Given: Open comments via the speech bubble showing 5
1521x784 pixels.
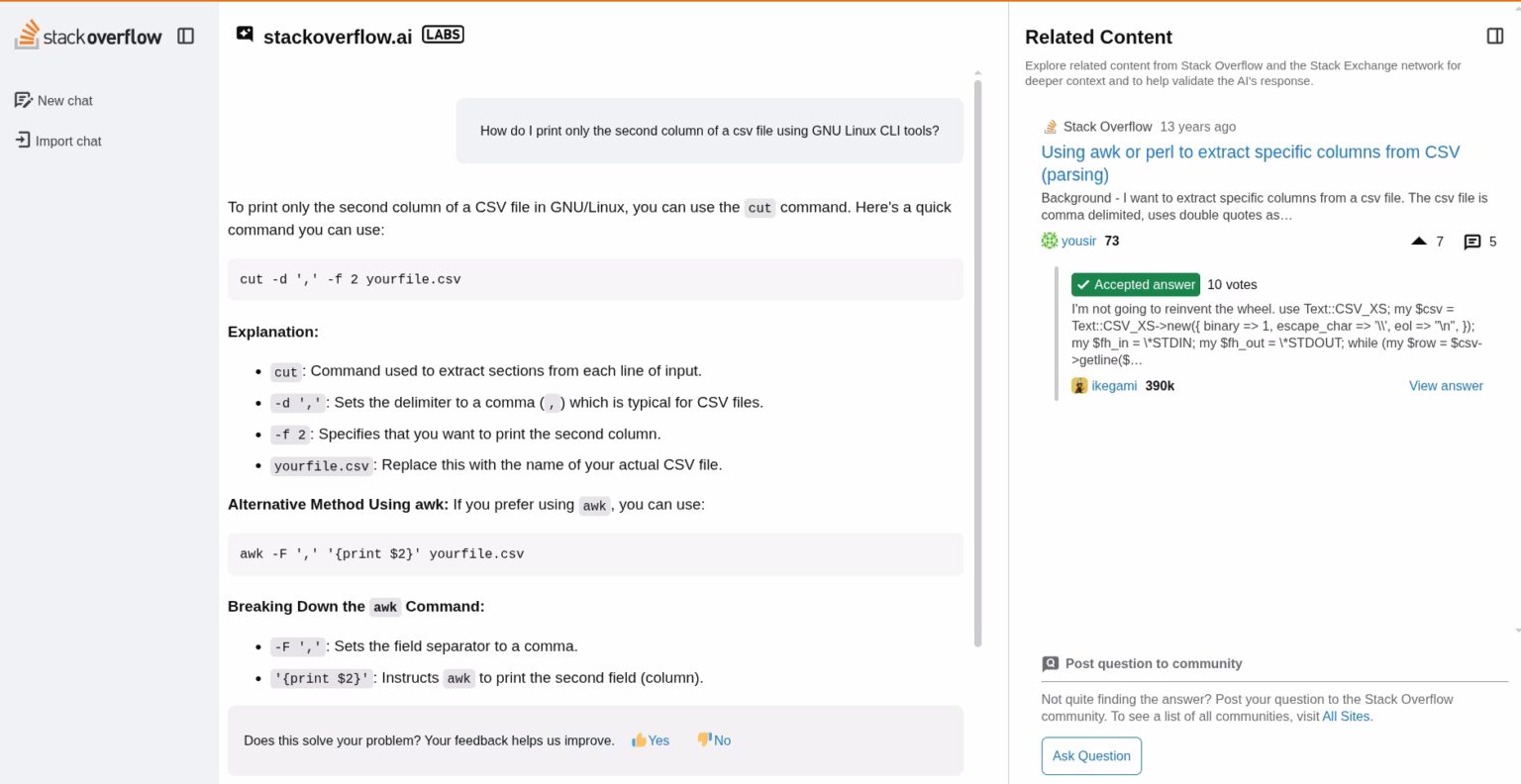Looking at the screenshot, I should click(1472, 241).
